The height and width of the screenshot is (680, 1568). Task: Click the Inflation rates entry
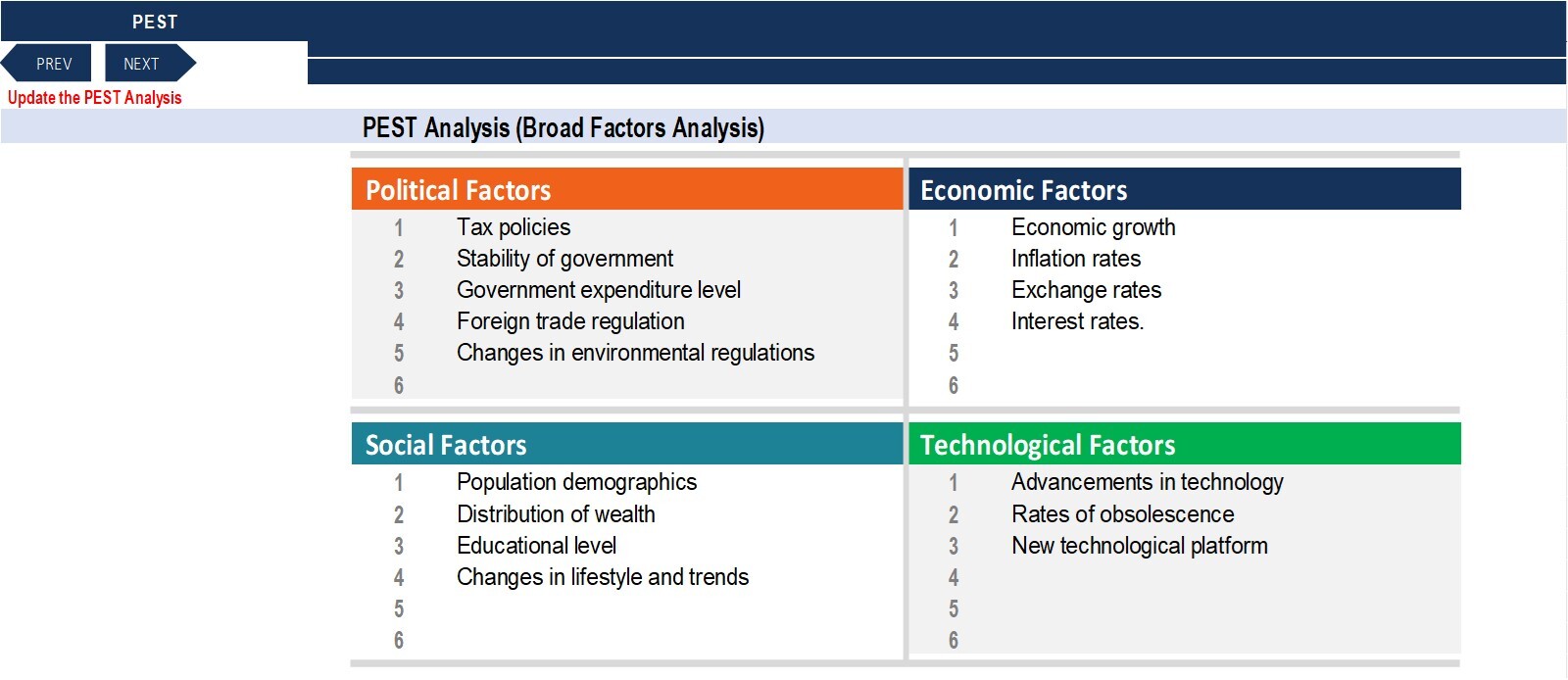pos(1076,259)
